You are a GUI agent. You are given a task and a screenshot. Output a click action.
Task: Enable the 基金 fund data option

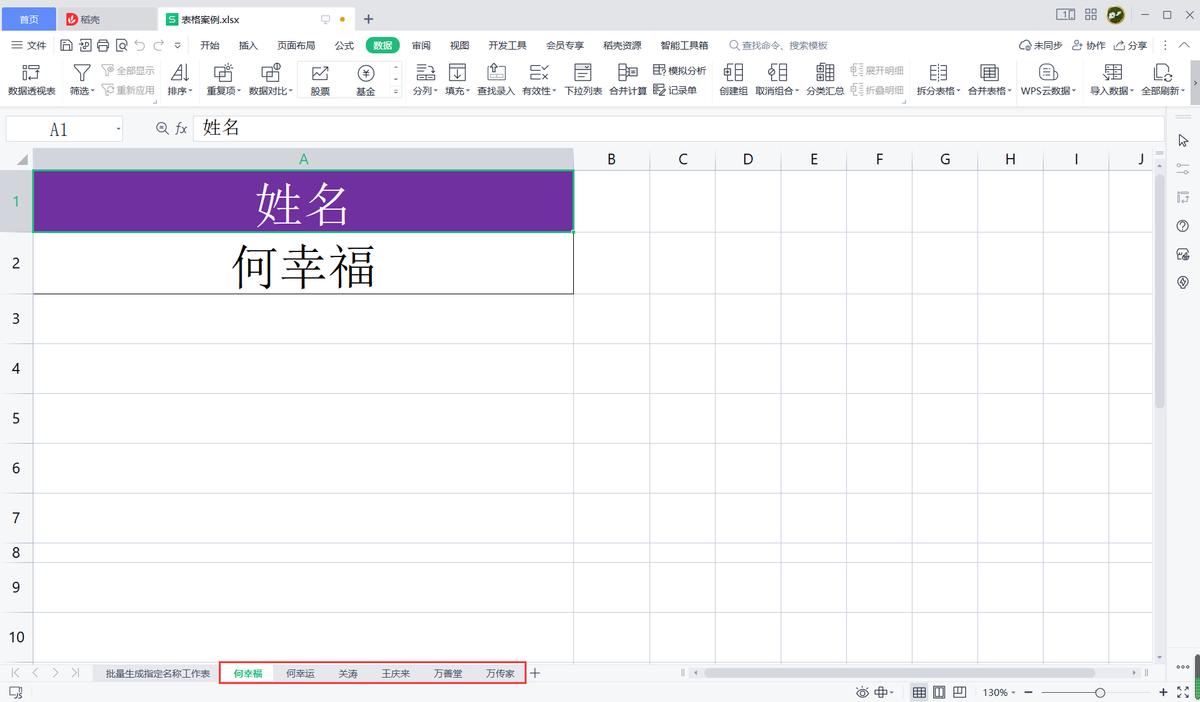coord(366,80)
